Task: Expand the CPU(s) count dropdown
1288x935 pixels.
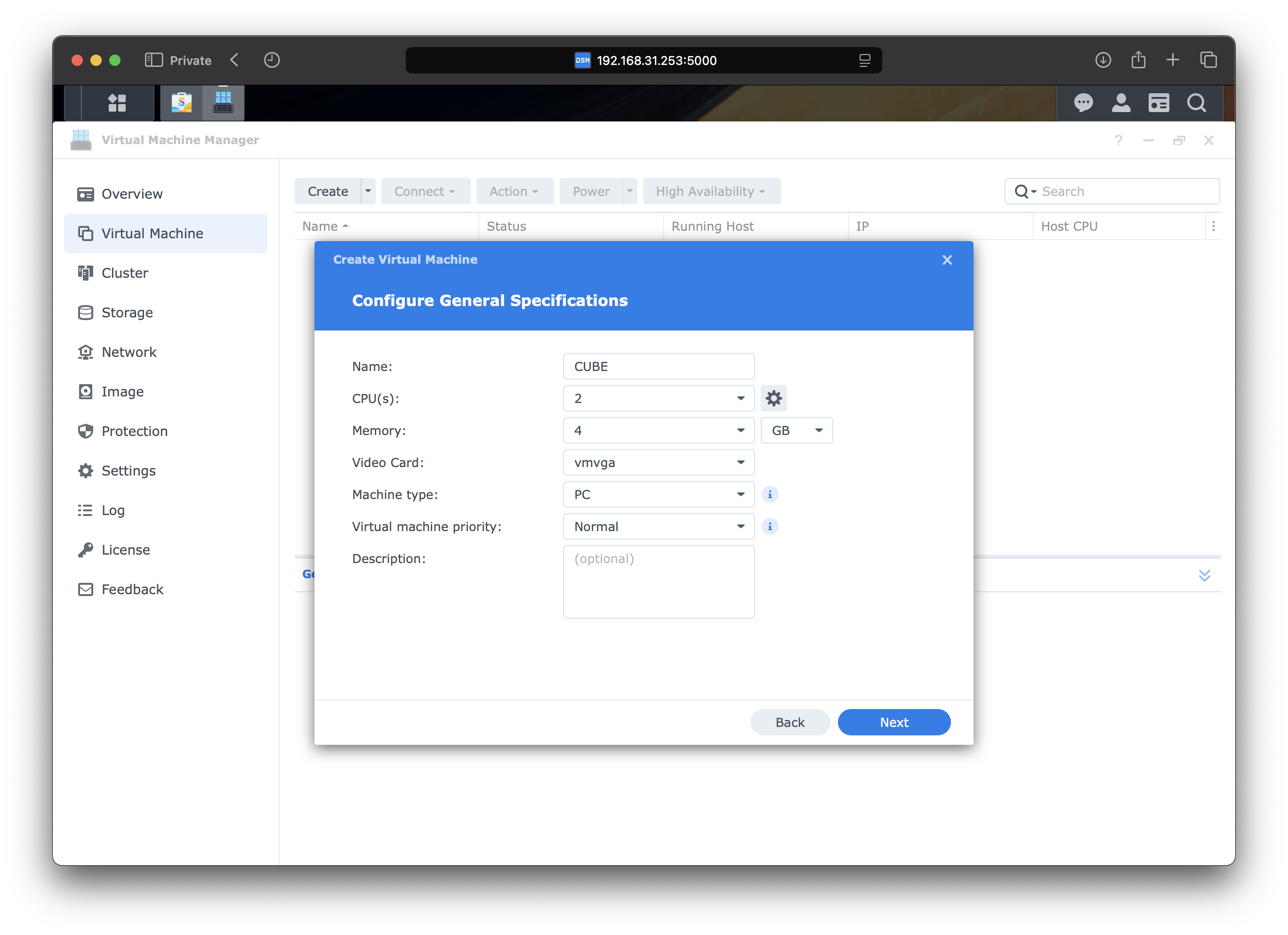Action: point(658,398)
